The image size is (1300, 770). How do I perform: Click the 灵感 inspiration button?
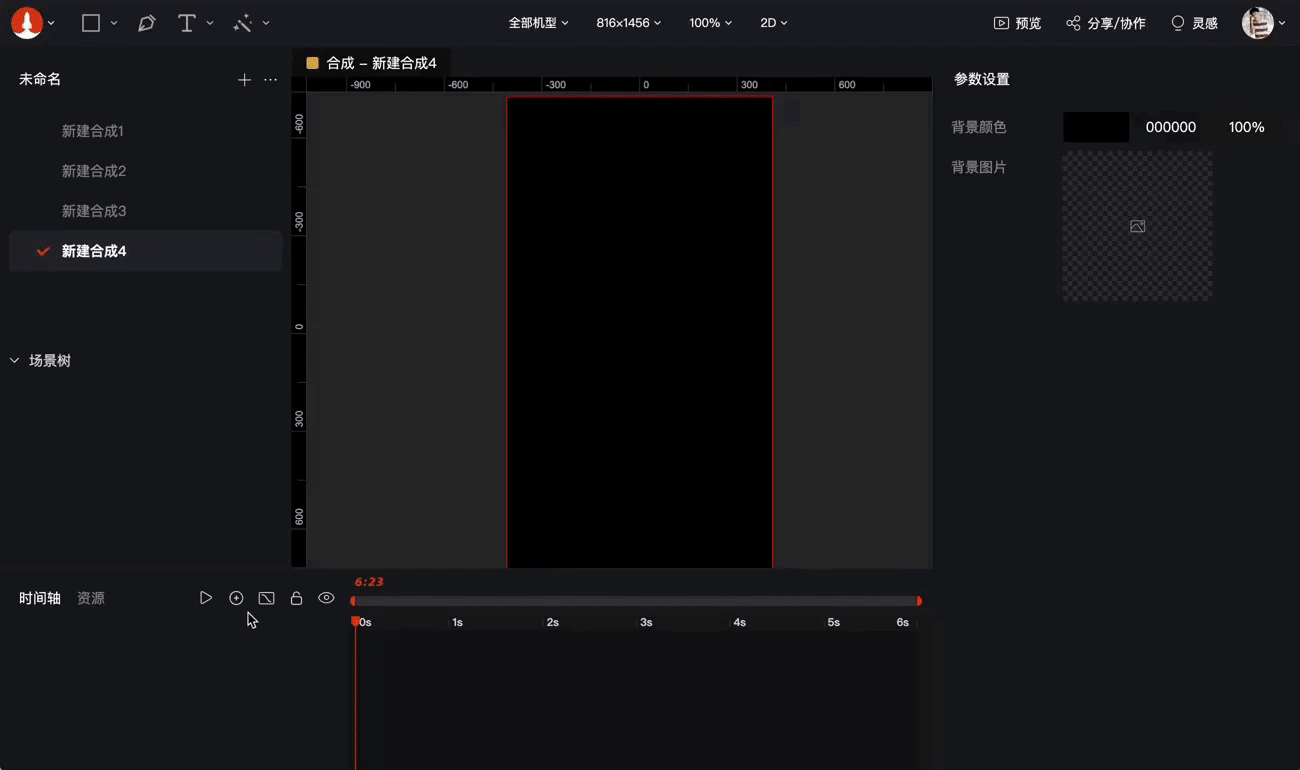click(1194, 23)
